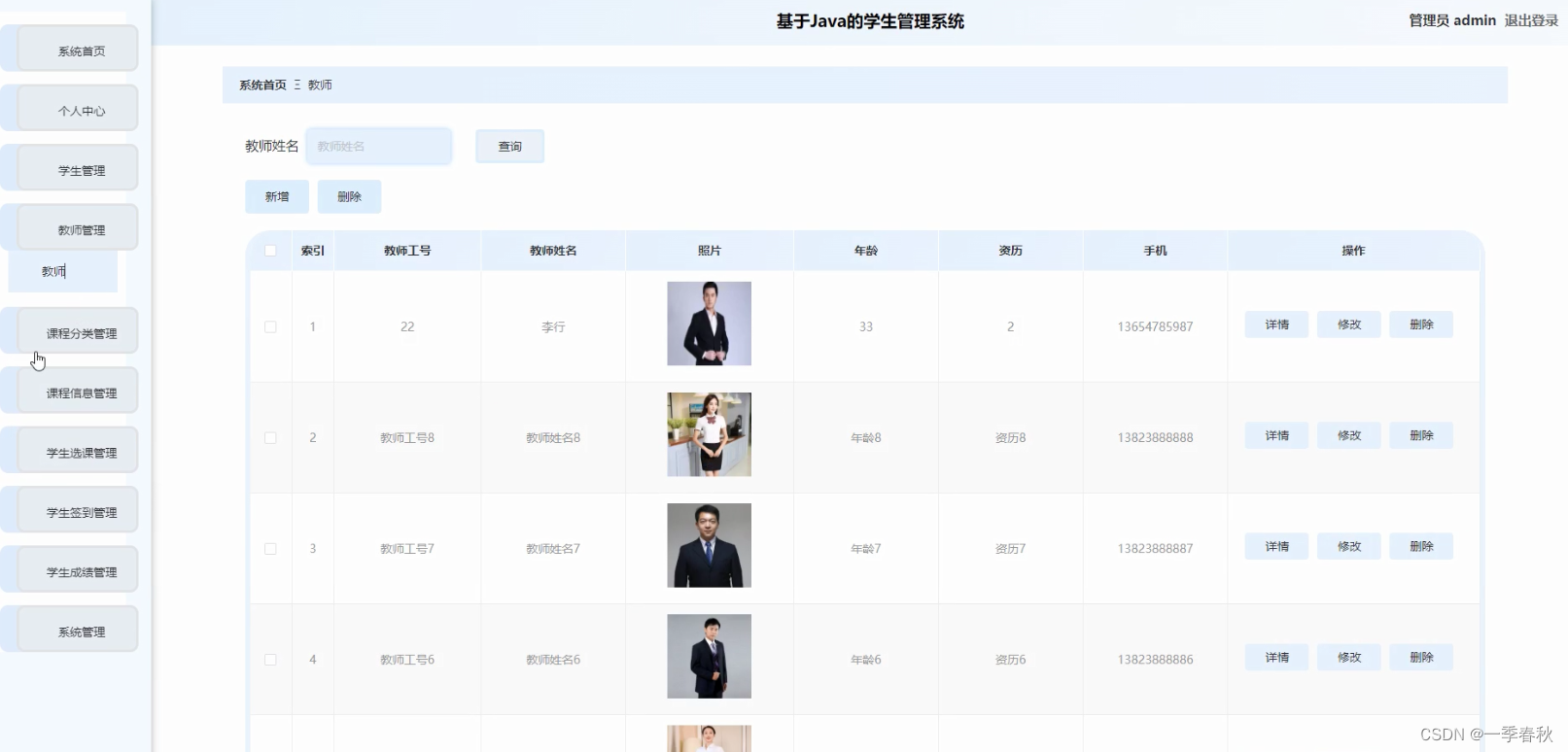Select phone cell 13823888888
1568x752 pixels.
pos(1155,437)
